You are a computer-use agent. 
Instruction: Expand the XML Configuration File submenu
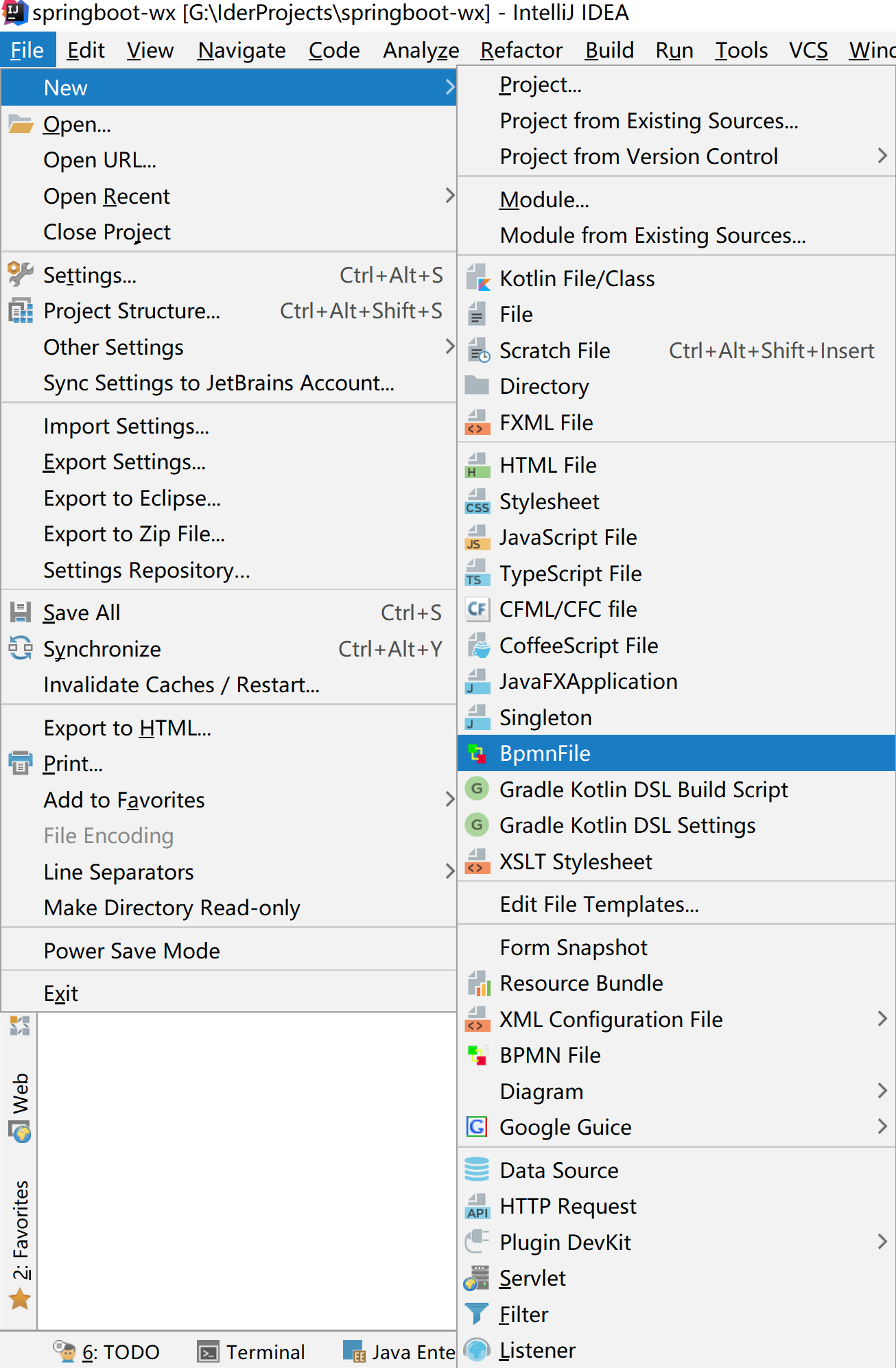pyautogui.click(x=882, y=1019)
